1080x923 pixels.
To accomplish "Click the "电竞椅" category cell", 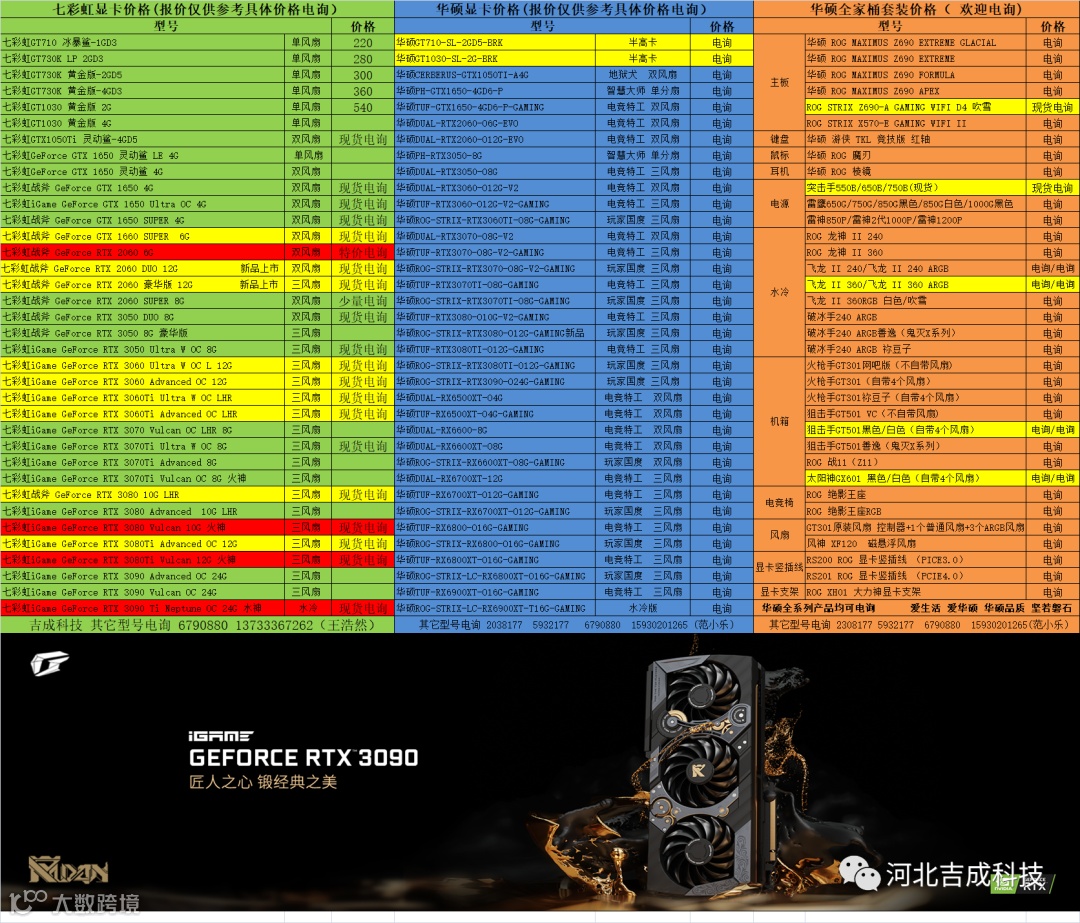I will 780,503.
